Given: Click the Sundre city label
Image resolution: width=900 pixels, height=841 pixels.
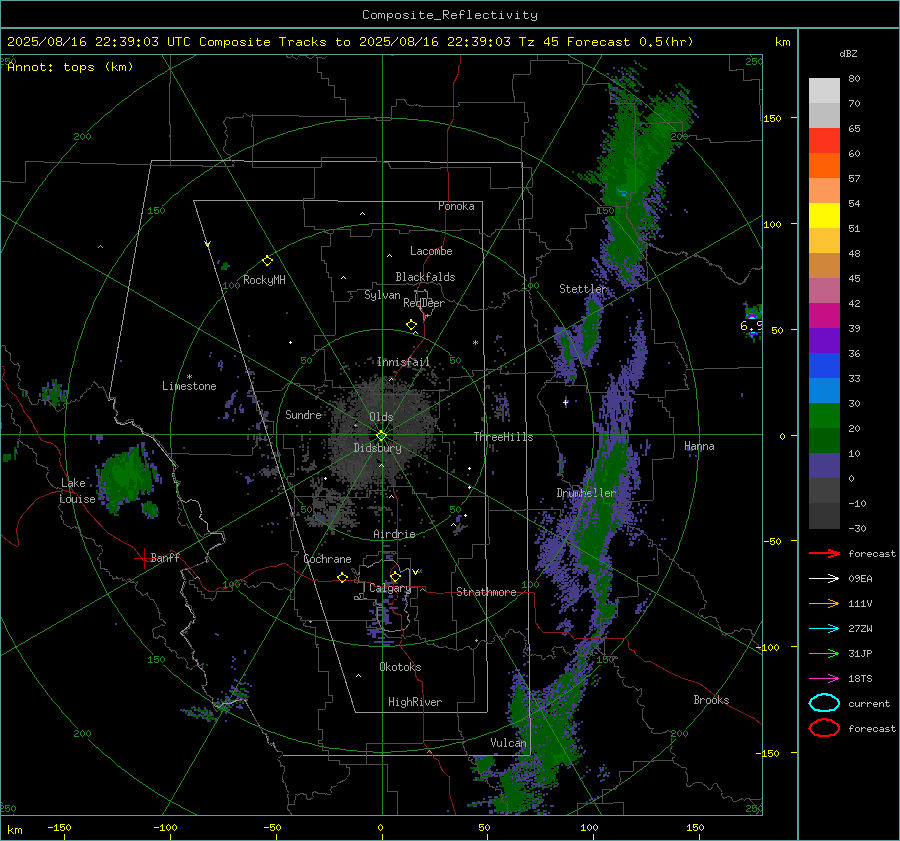Looking at the screenshot, I should pos(303,414).
